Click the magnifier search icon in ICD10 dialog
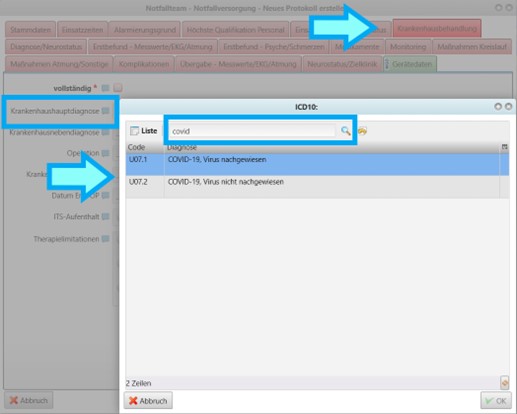This screenshot has height=414, width=517. click(346, 131)
